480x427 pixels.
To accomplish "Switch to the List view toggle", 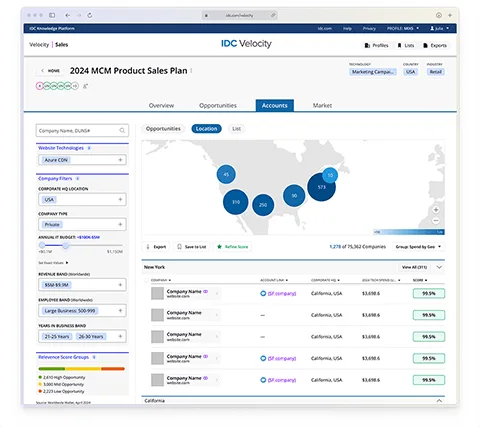I will point(236,129).
